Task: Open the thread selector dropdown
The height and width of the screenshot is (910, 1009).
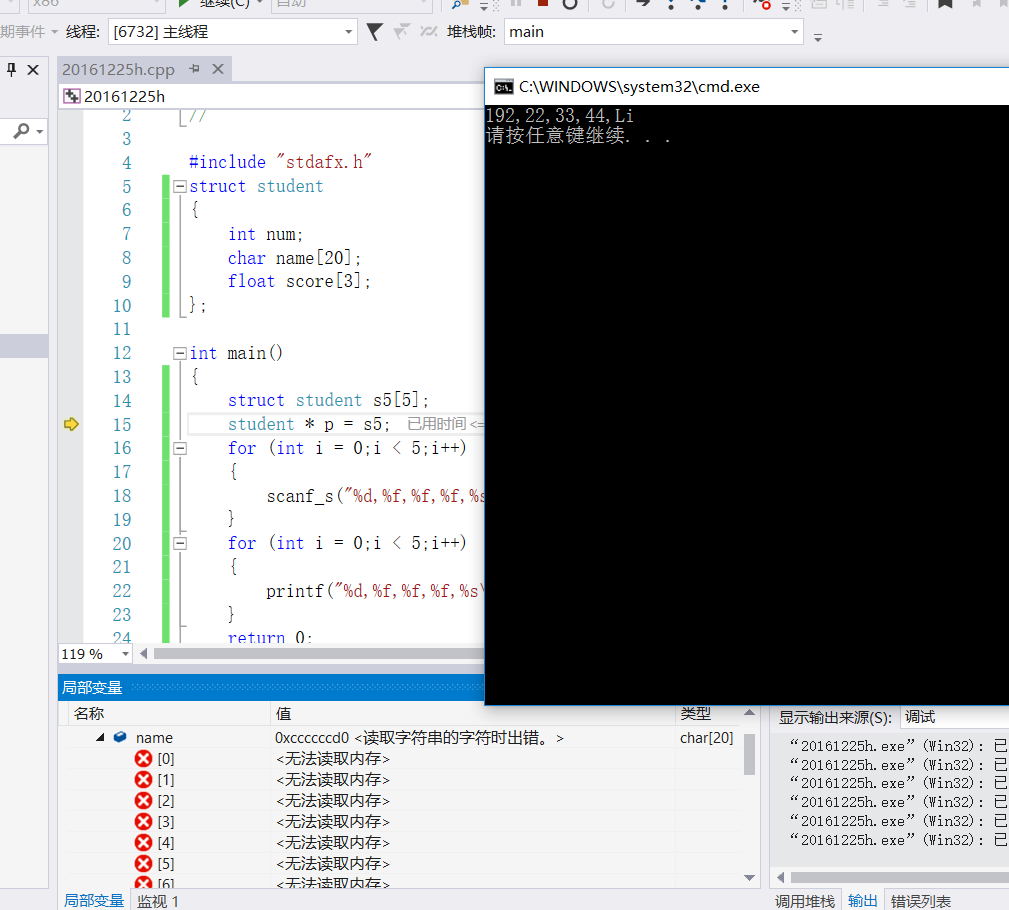Action: pyautogui.click(x=348, y=32)
